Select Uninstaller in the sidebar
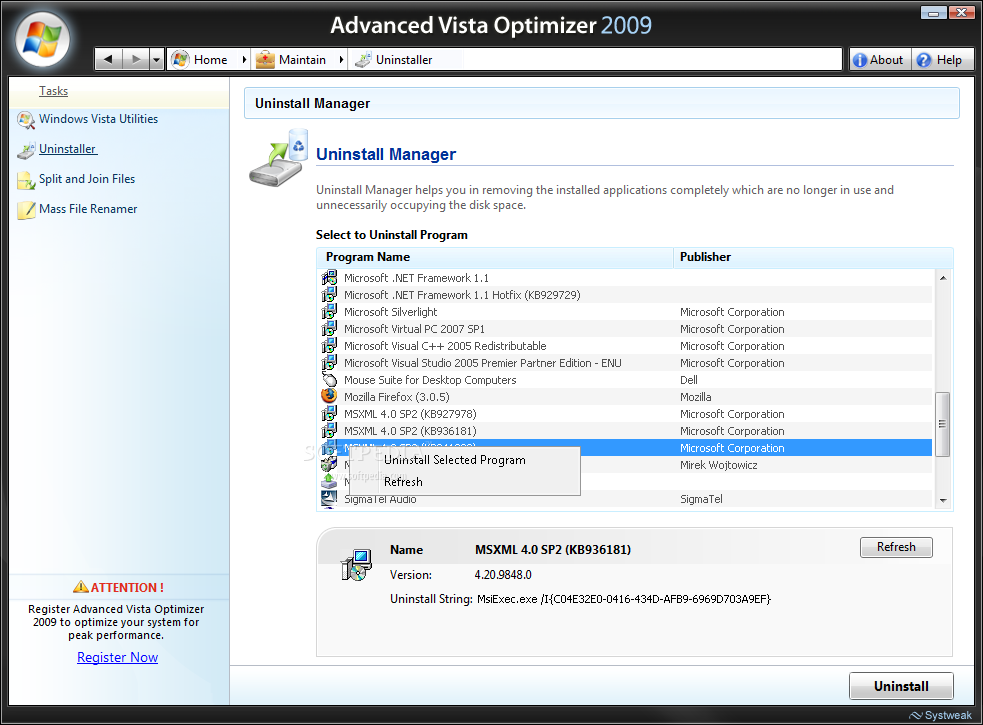Viewport: 983px width, 725px height. 68,149
